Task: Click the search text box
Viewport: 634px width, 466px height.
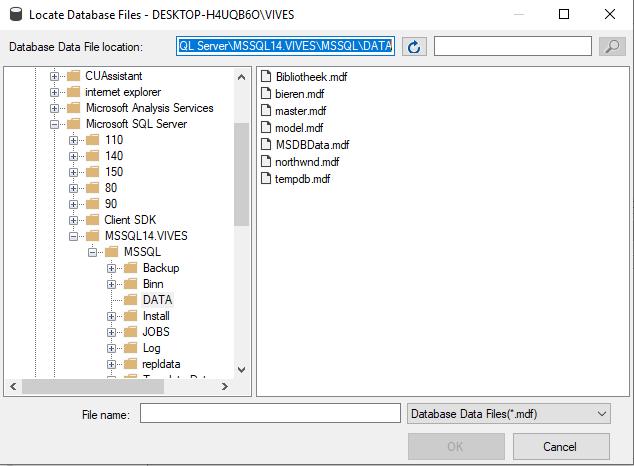Action: point(513,46)
